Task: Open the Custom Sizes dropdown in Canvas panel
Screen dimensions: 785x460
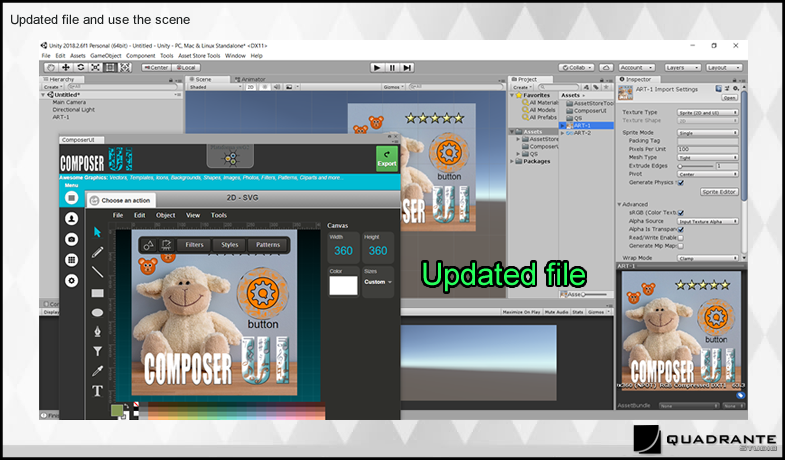Action: point(378,282)
